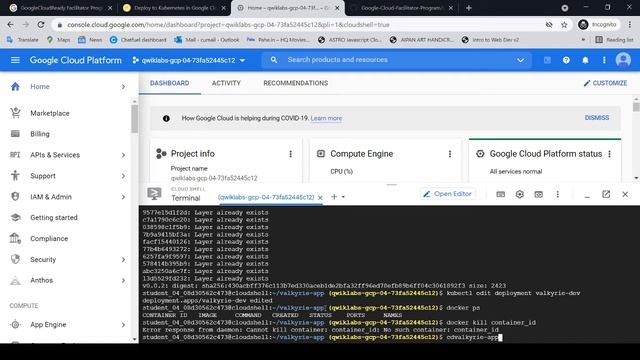Open new terminal tab dropdown arrow
Image resolution: width=640 pixels, height=360 pixels.
pos(343,197)
